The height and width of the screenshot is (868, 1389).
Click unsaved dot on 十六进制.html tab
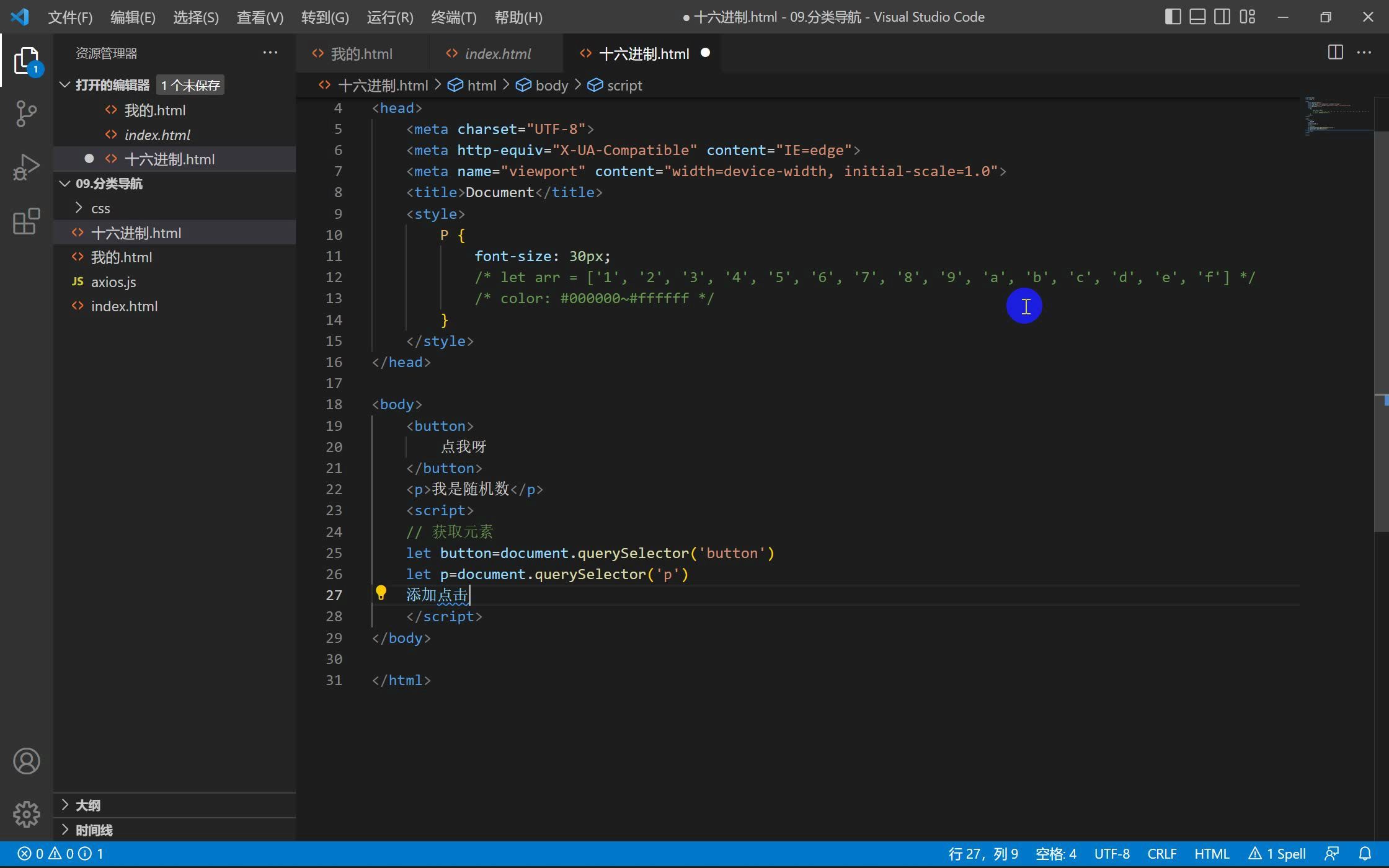(705, 53)
